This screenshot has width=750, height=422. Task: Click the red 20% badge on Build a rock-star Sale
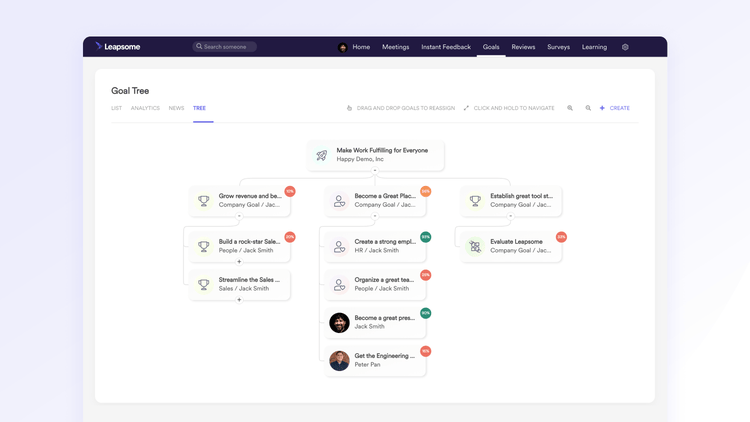click(x=290, y=237)
